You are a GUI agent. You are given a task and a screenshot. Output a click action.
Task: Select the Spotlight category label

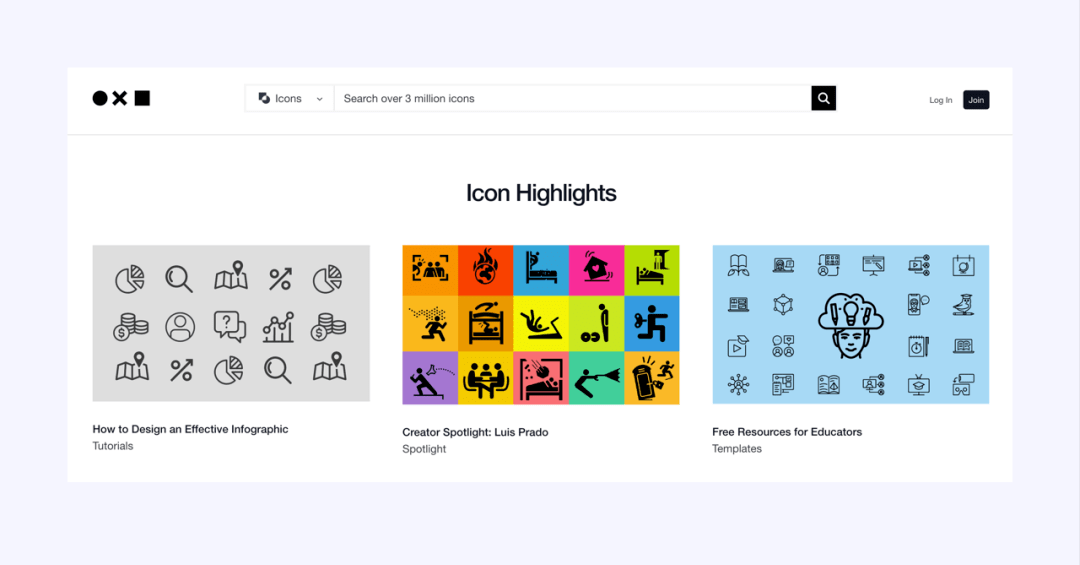click(424, 449)
